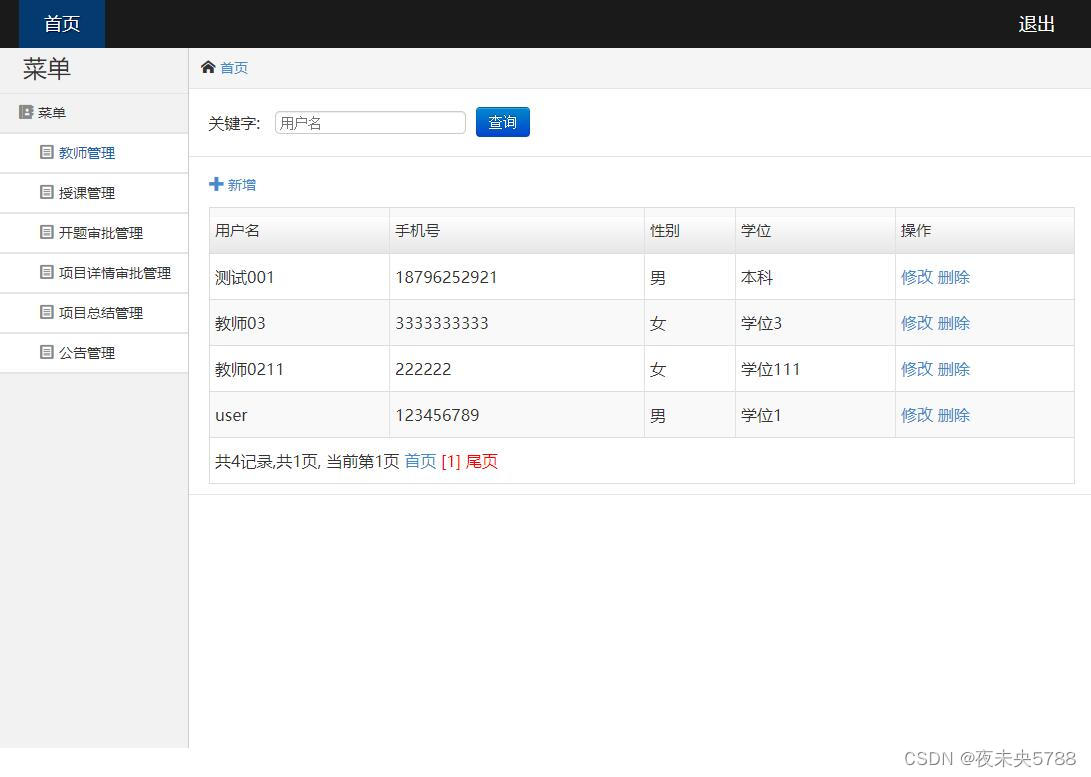Click phone number 18796252921

tap(446, 278)
